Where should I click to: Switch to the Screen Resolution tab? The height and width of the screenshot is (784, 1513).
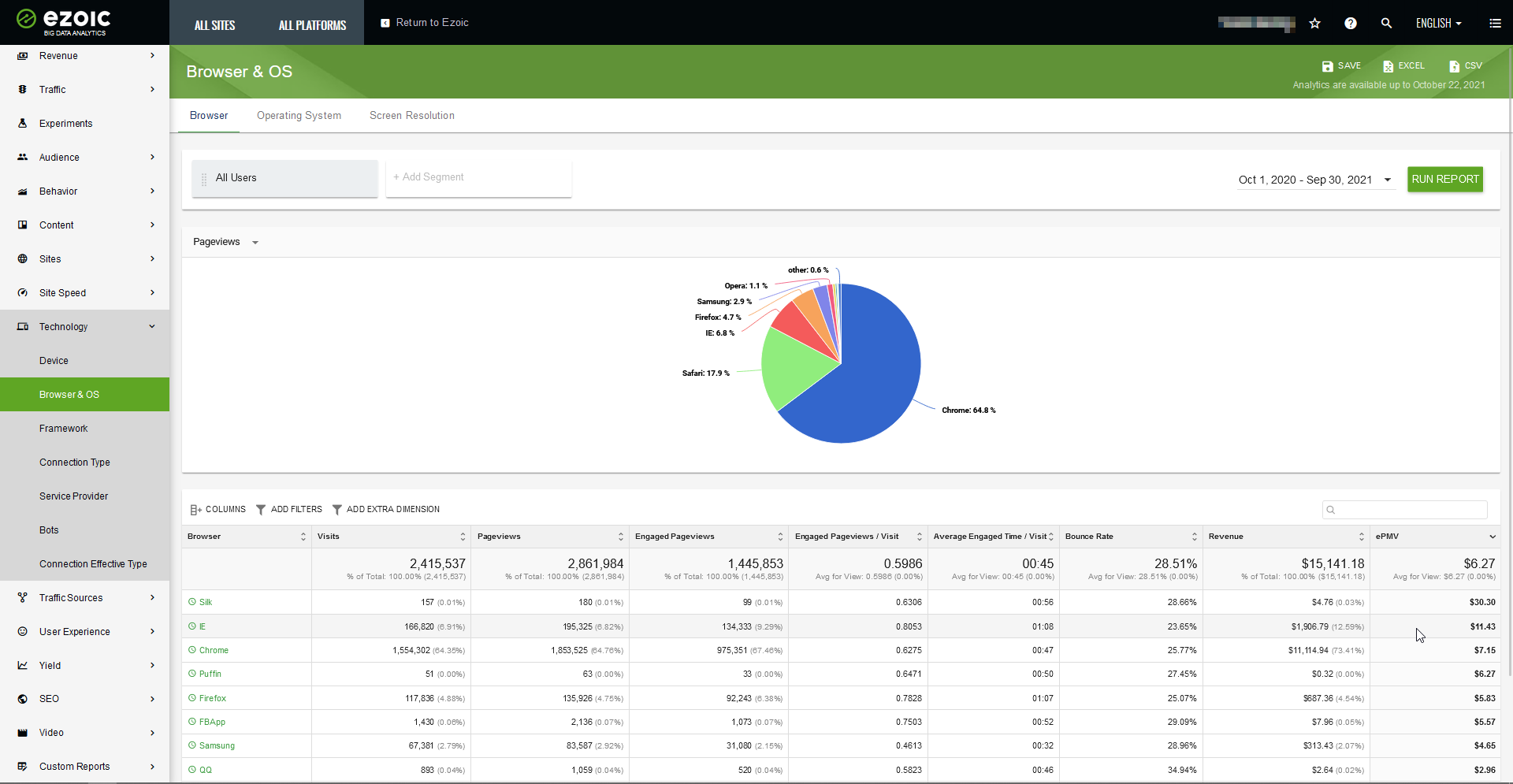(x=411, y=116)
